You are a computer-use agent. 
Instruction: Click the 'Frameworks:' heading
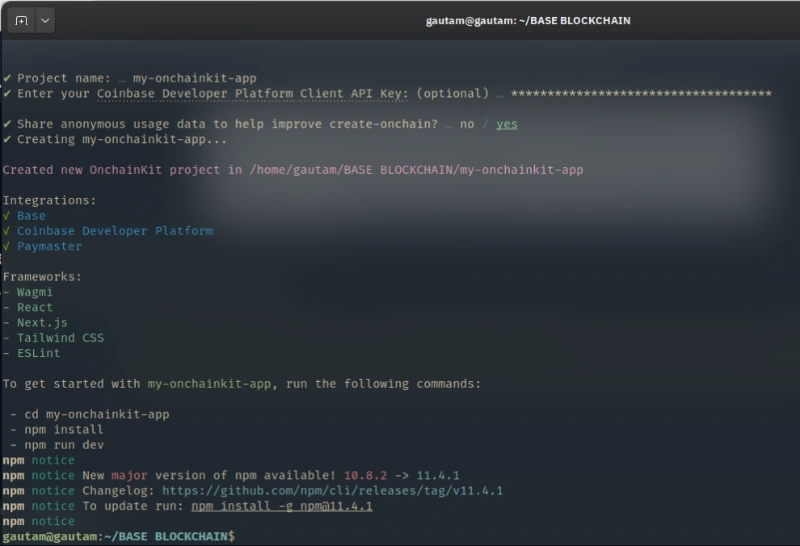tap(42, 277)
